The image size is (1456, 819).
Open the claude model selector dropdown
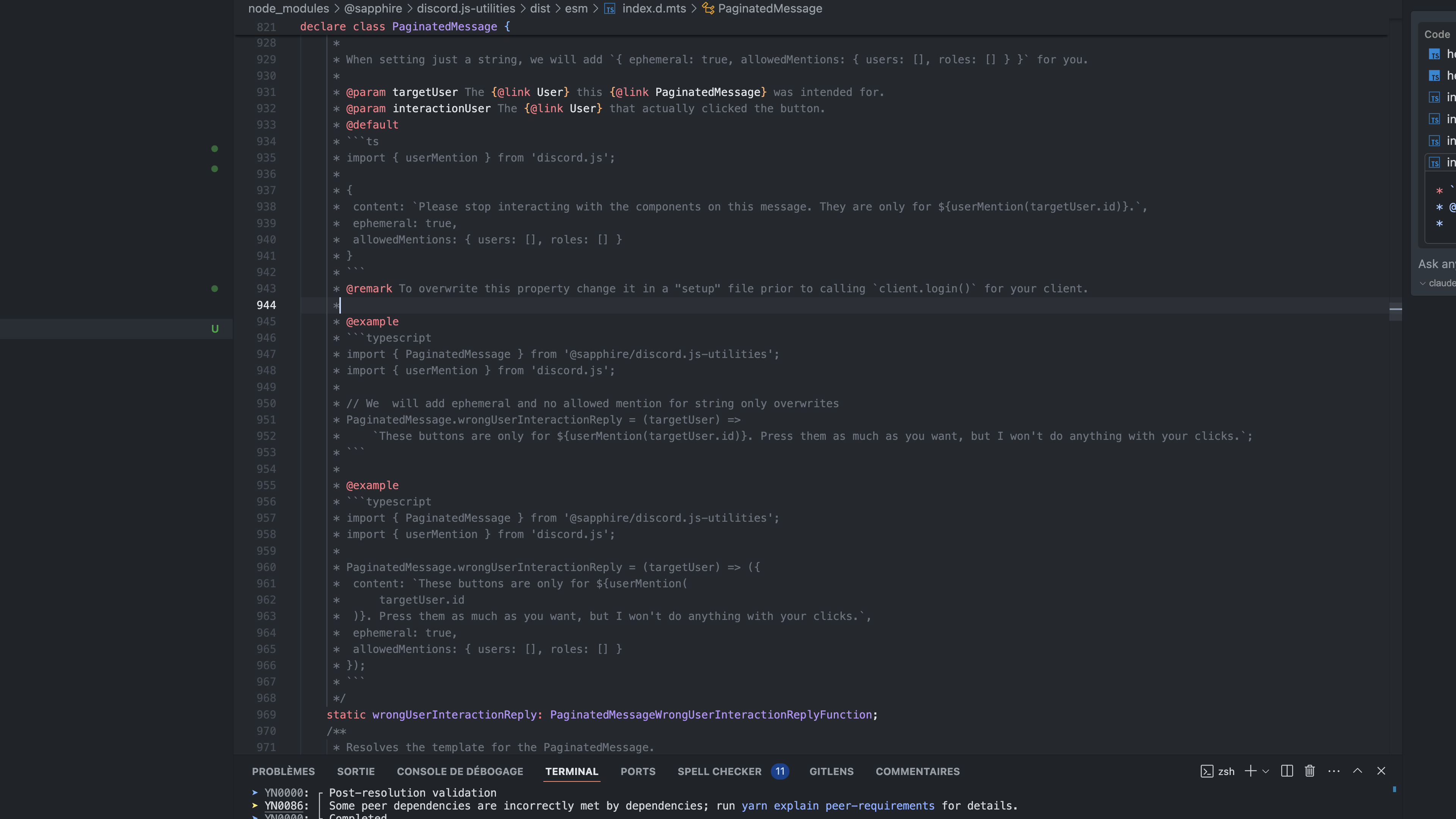(x=1437, y=283)
